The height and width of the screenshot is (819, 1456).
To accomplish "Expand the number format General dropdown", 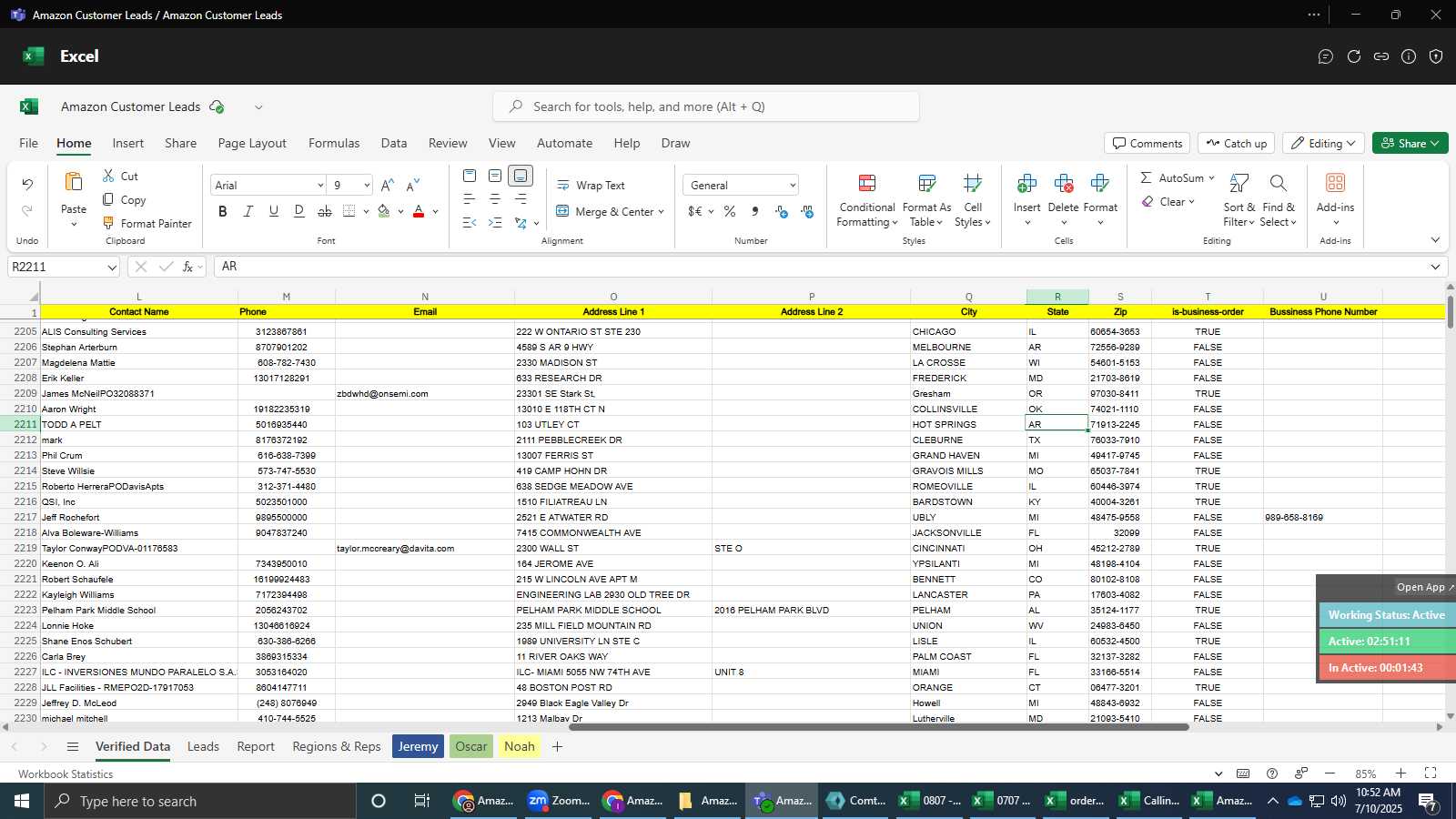I will coord(793,185).
